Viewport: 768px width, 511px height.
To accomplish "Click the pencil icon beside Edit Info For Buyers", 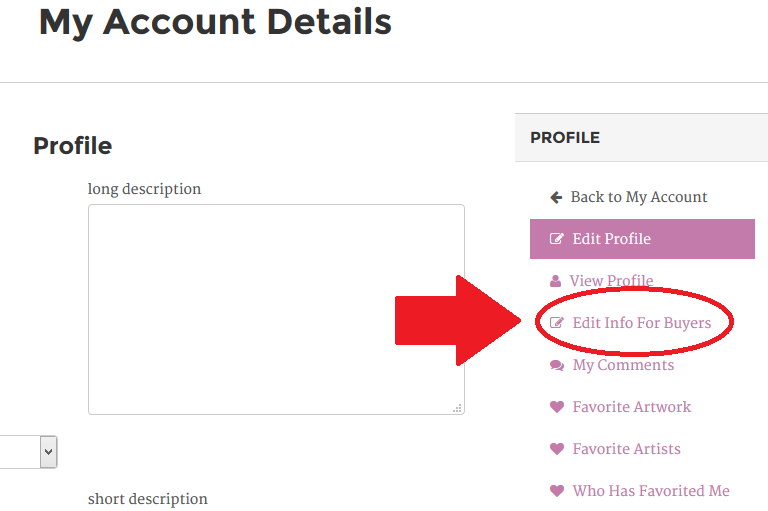I will pyautogui.click(x=557, y=324).
